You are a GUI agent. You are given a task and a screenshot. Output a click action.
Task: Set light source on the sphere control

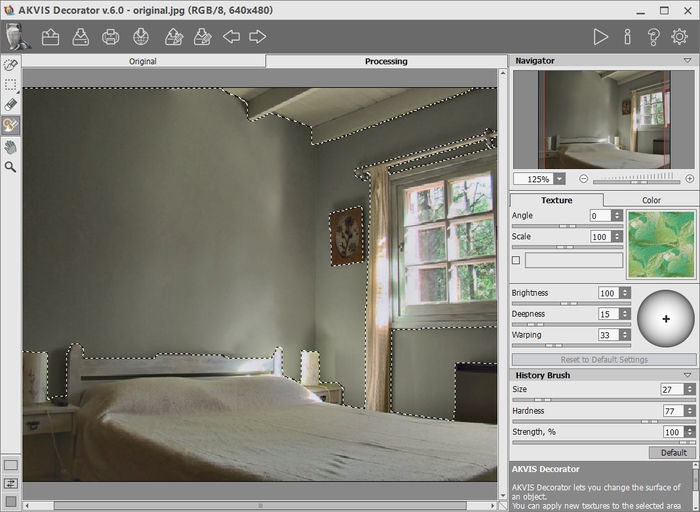tap(666, 319)
